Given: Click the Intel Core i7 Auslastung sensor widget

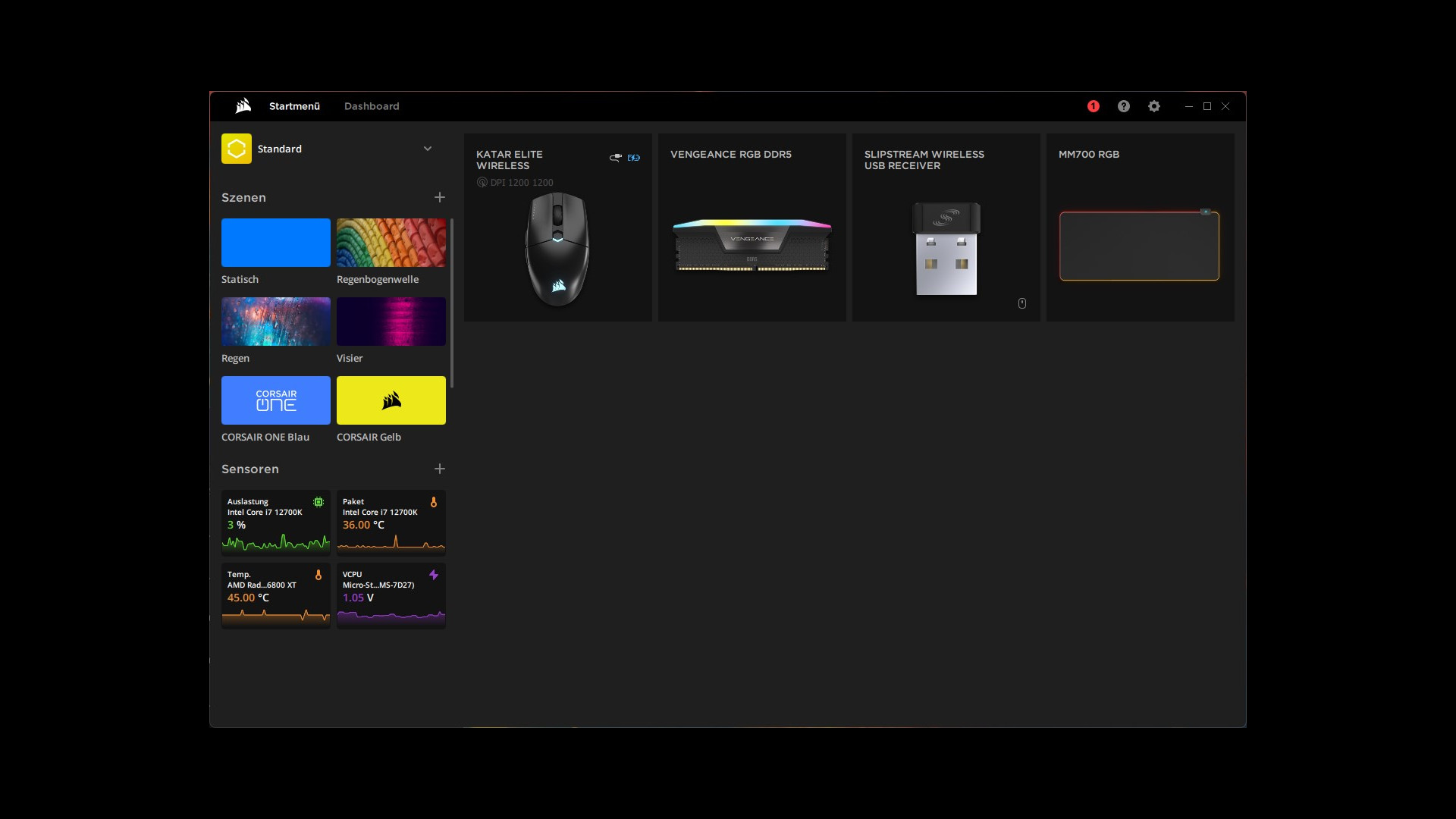Looking at the screenshot, I should [x=275, y=522].
